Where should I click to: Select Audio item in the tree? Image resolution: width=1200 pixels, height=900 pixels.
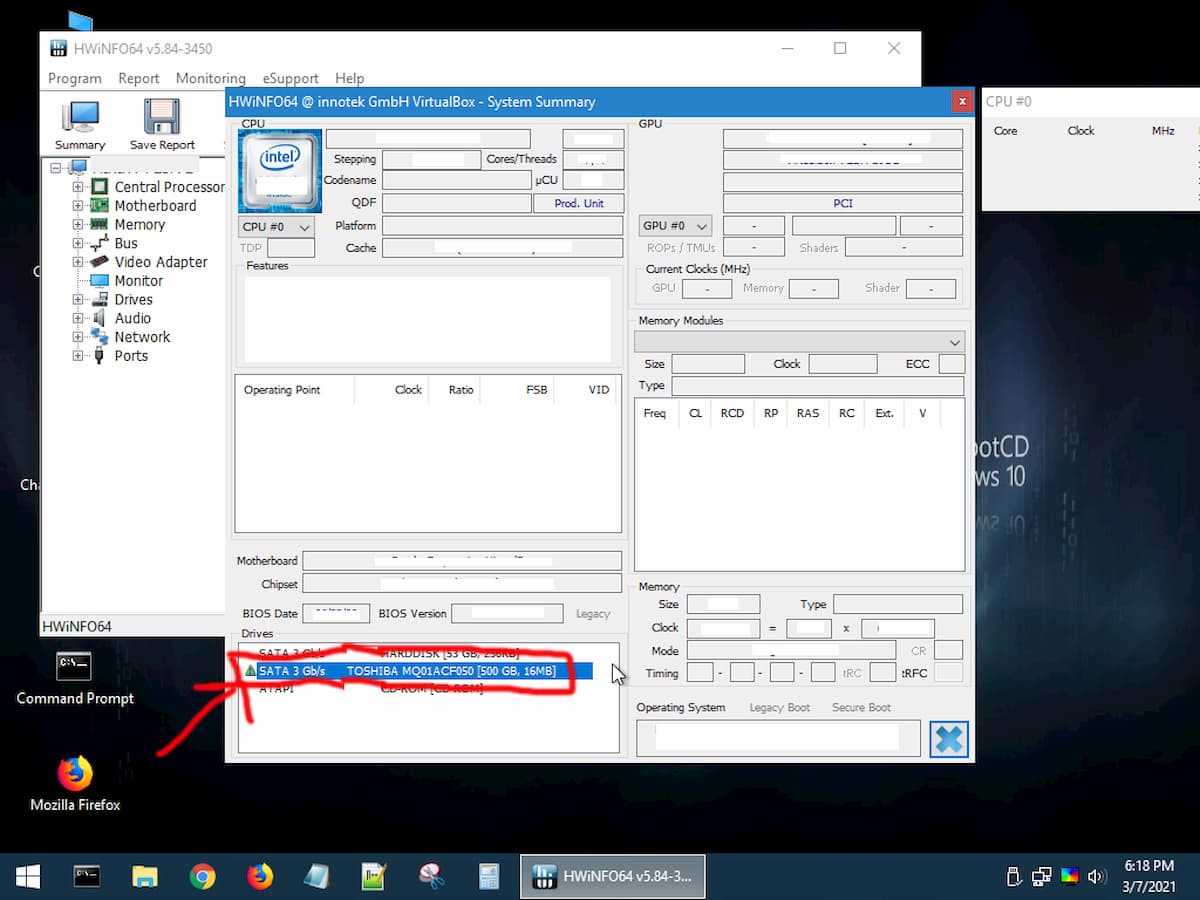(133, 318)
